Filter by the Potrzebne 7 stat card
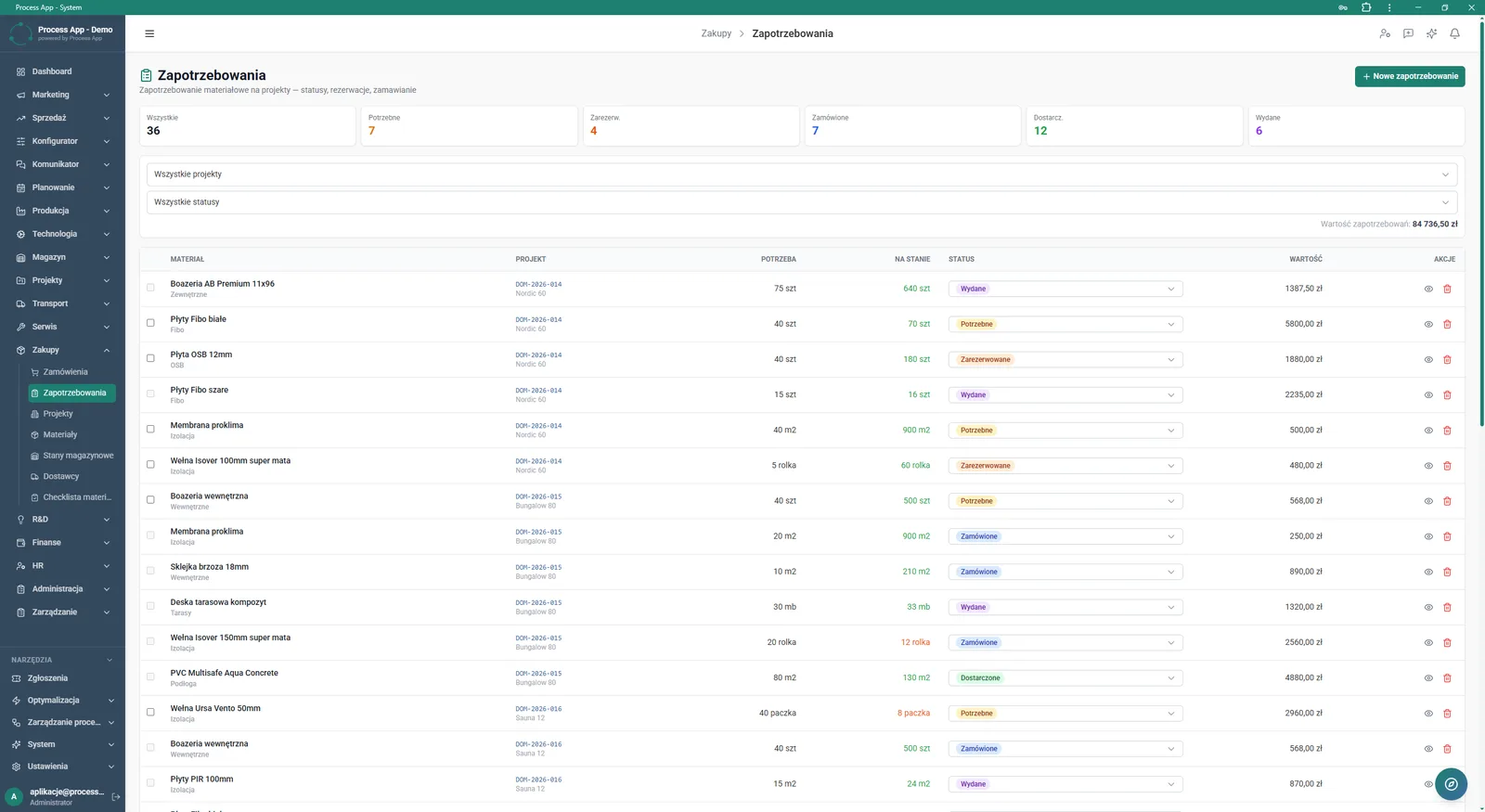The width and height of the screenshot is (1485, 812). [469, 125]
